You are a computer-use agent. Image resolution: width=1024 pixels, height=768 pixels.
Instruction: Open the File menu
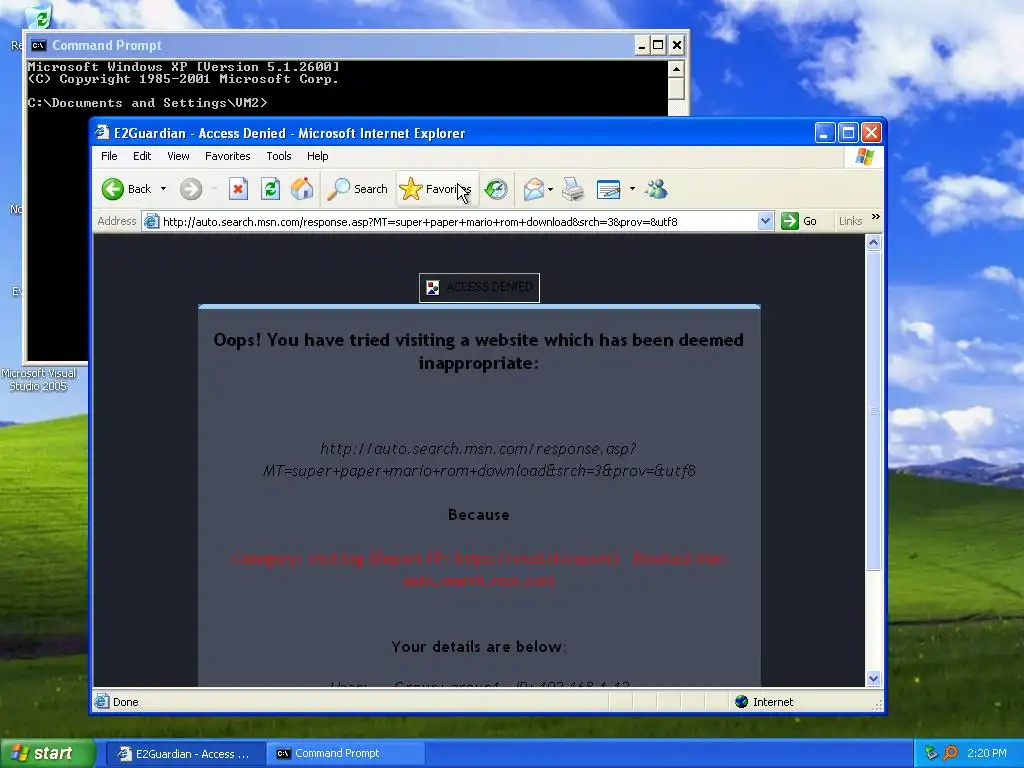[x=109, y=156]
